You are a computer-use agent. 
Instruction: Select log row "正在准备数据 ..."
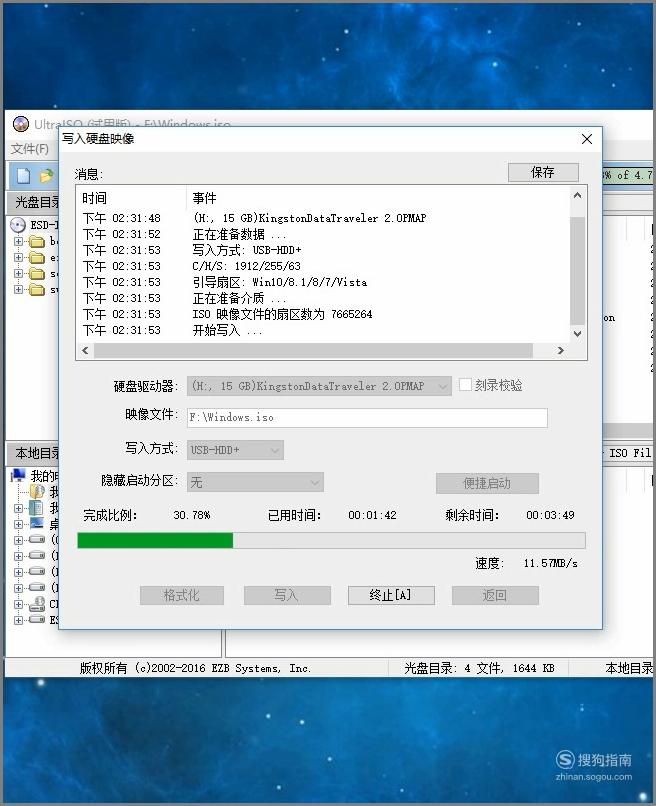click(323, 234)
